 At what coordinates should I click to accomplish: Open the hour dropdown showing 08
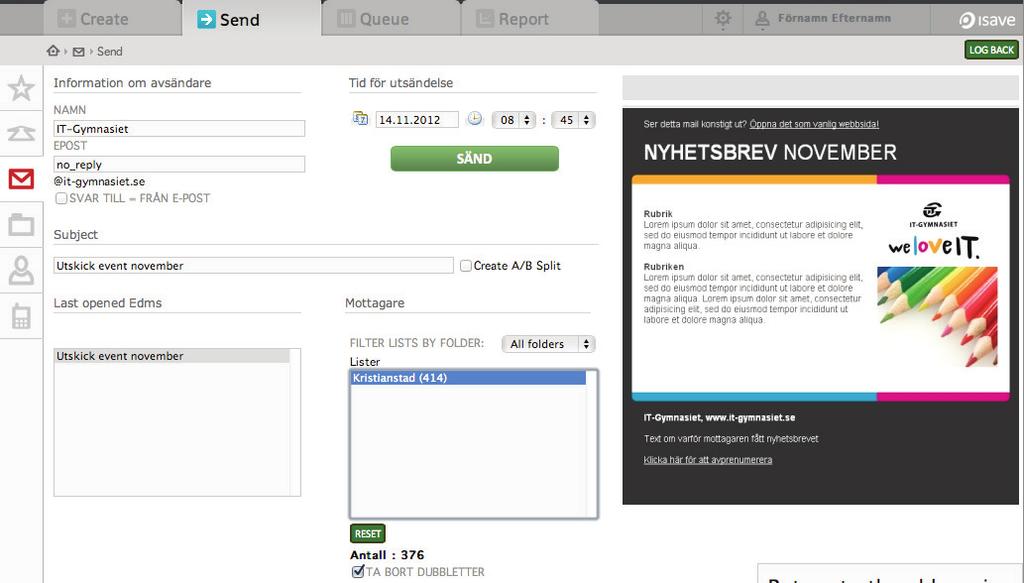tap(514, 120)
